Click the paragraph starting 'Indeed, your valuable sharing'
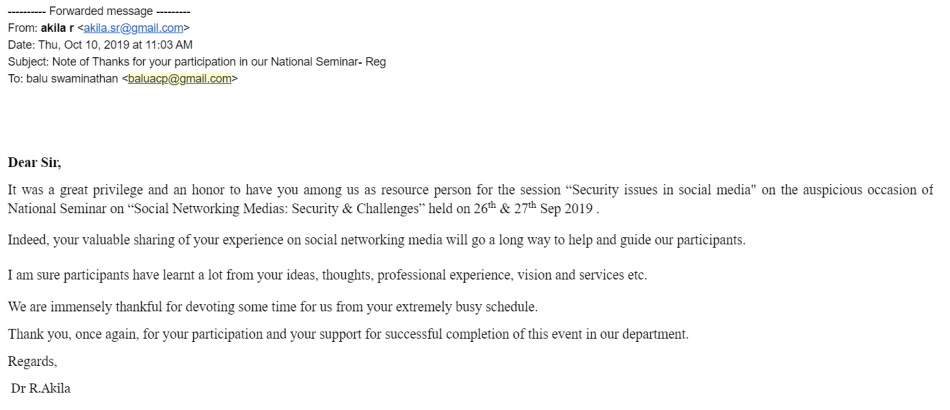Screen dimensions: 950x410 (375, 240)
